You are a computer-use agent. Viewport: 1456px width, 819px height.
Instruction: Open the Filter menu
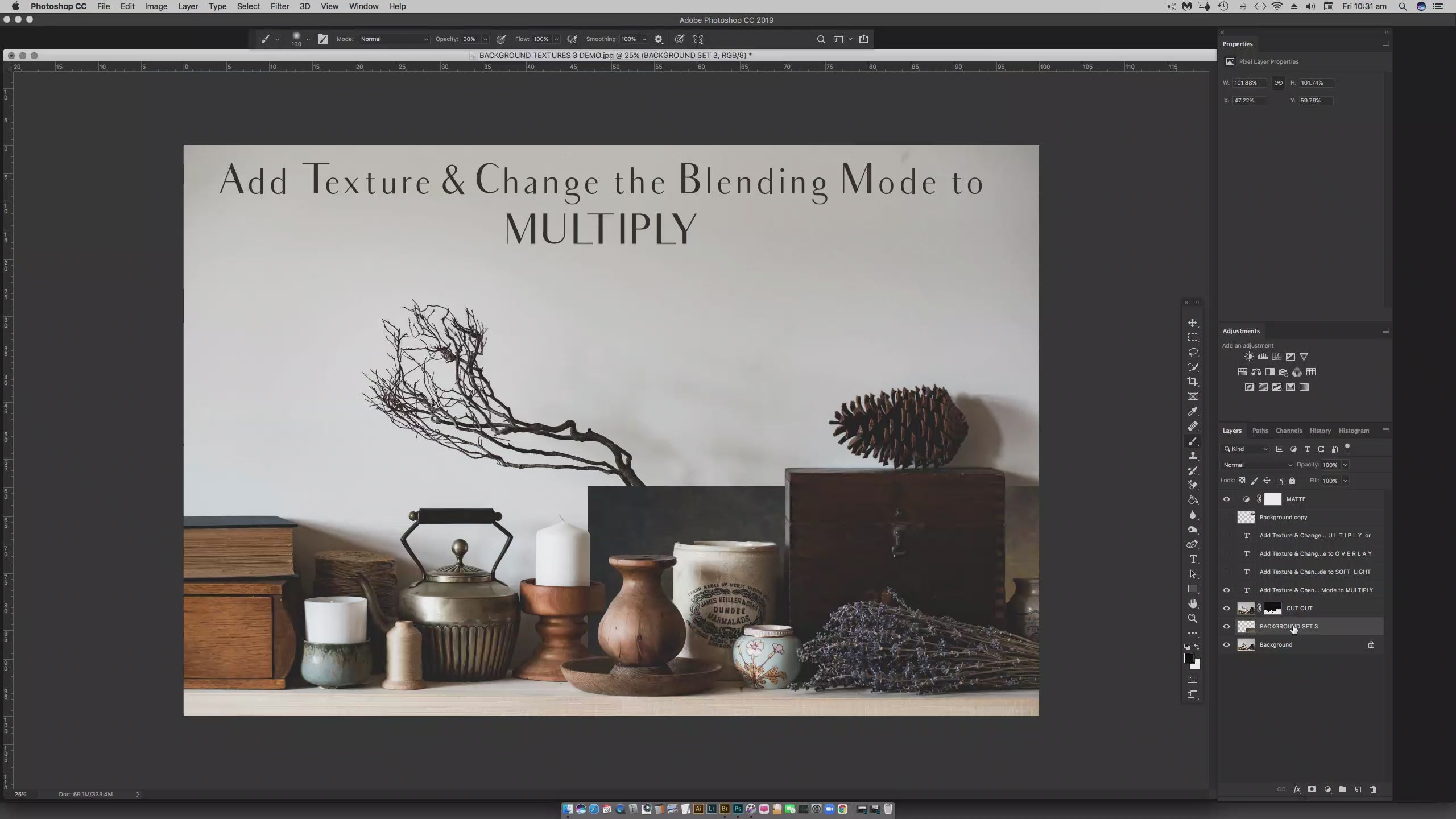(279, 6)
